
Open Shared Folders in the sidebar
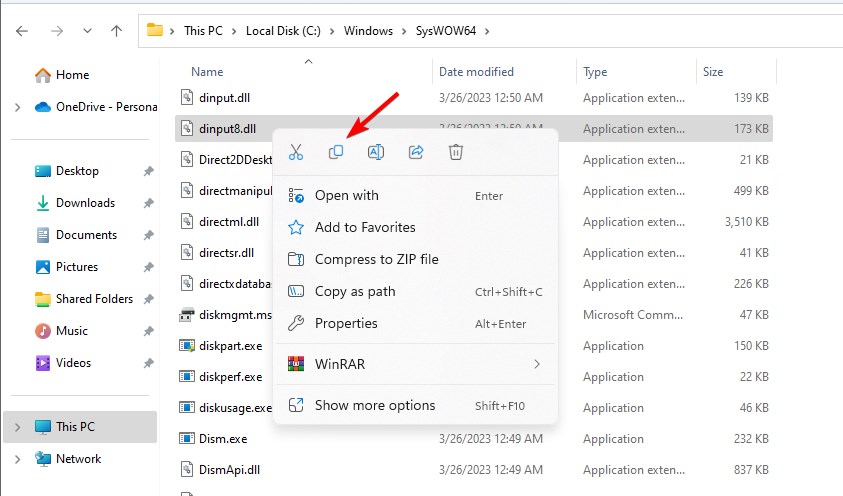pyautogui.click(x=84, y=299)
